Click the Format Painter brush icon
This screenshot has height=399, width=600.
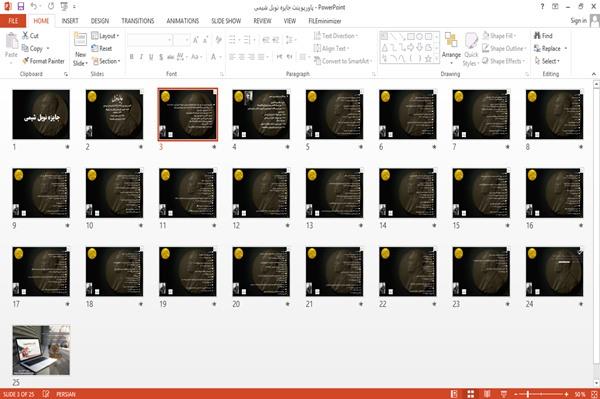[25, 61]
